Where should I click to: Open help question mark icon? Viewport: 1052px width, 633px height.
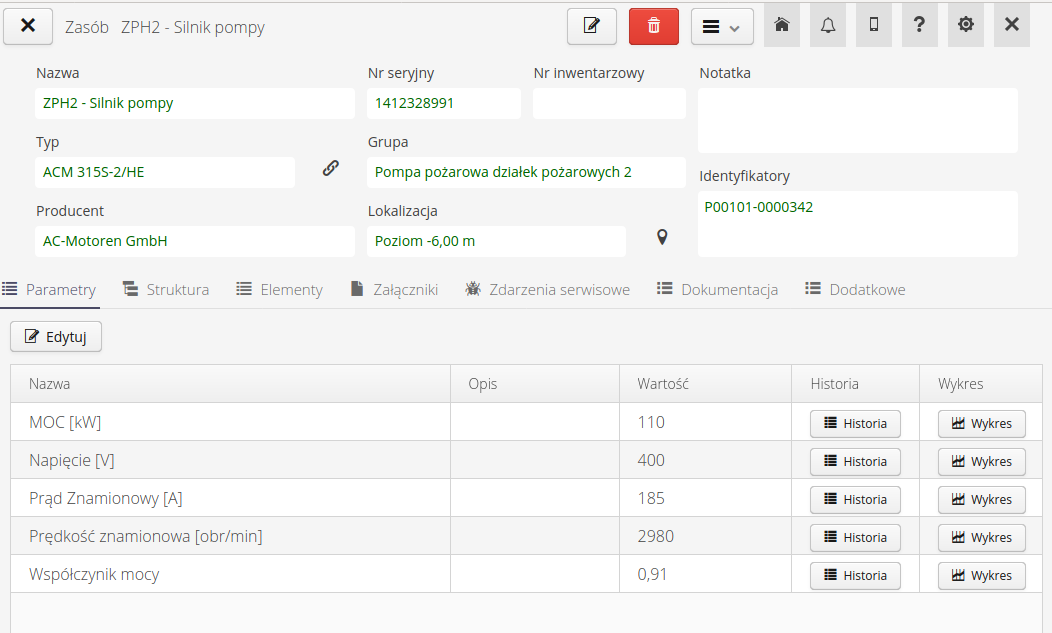(x=920, y=25)
